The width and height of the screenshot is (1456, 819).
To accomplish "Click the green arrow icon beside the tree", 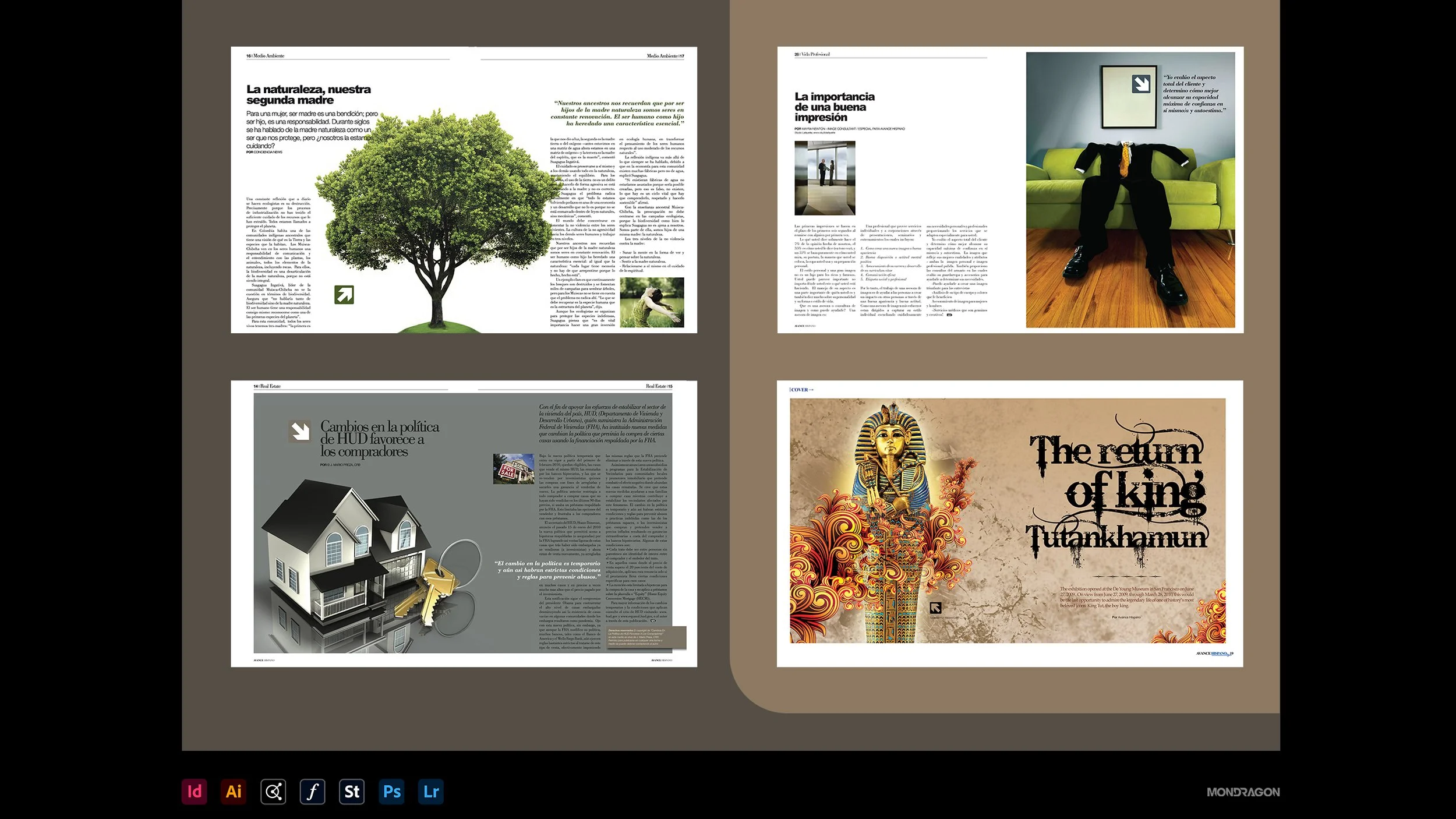I will 344,295.
